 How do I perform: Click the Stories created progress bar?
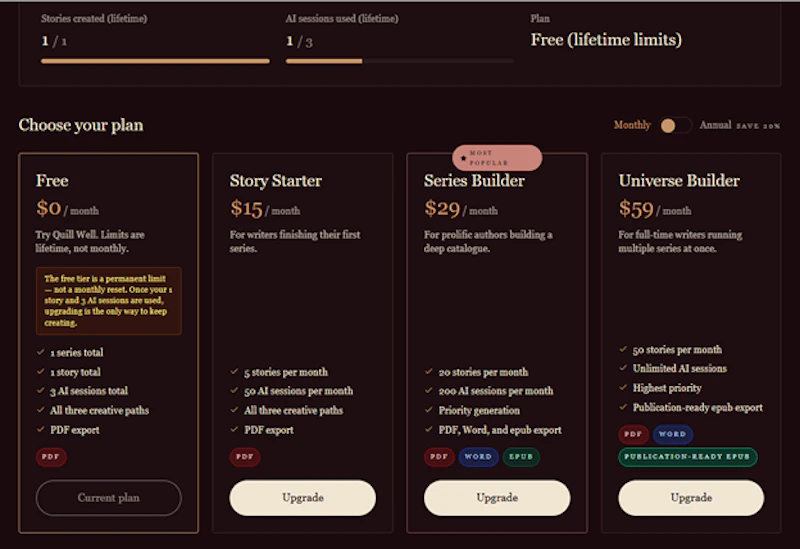[155, 61]
